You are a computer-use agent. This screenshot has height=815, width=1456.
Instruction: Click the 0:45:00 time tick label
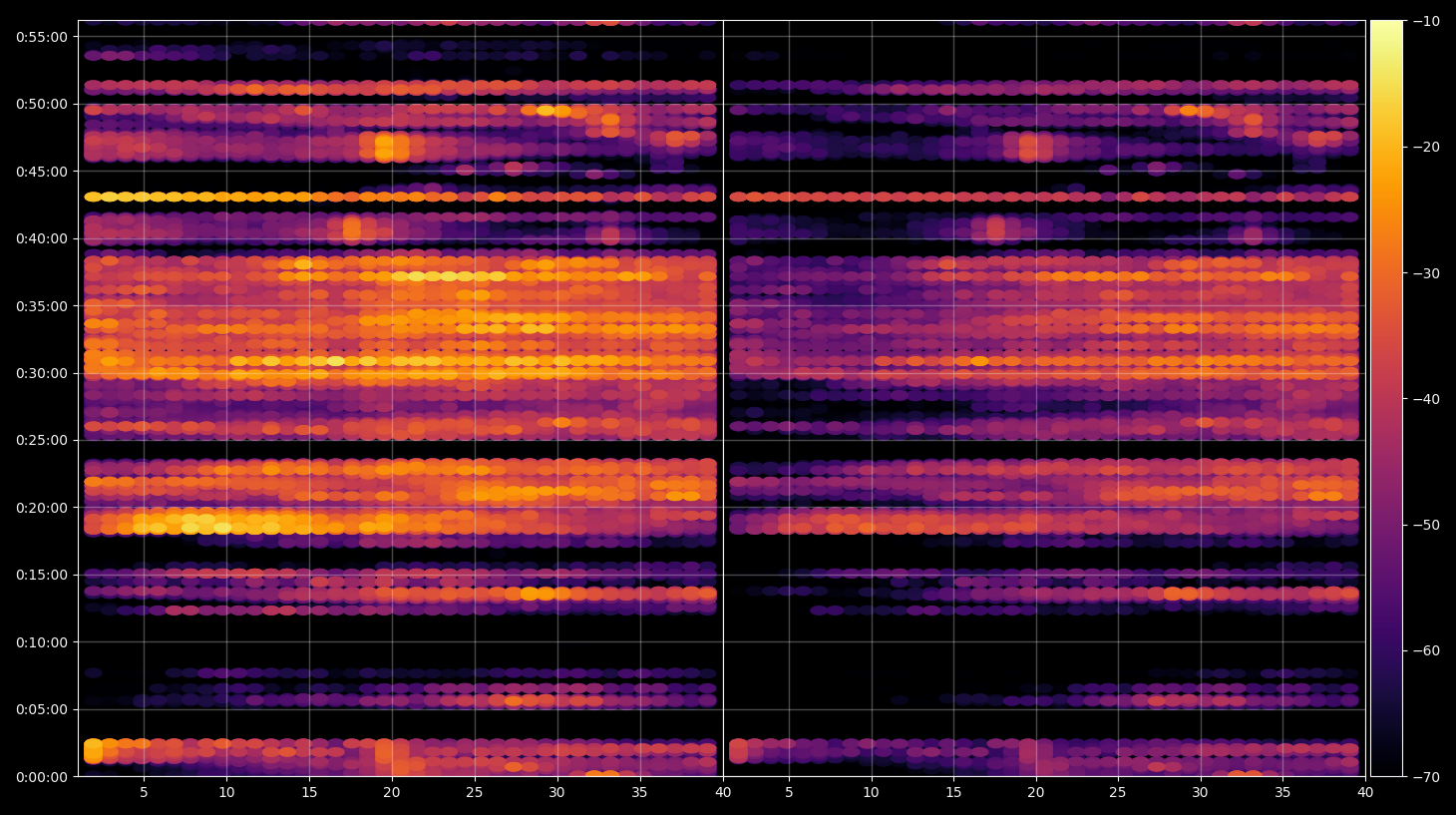click(x=42, y=172)
